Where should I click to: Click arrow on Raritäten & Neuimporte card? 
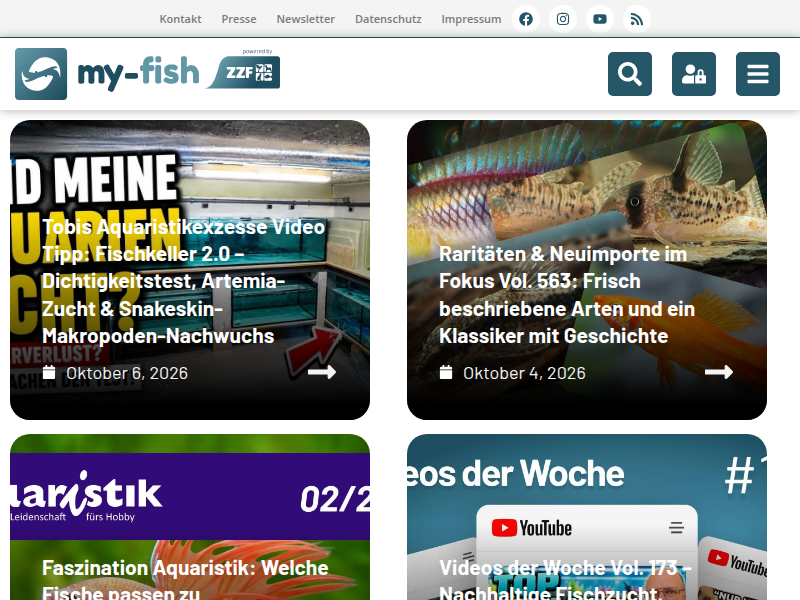[x=719, y=372]
